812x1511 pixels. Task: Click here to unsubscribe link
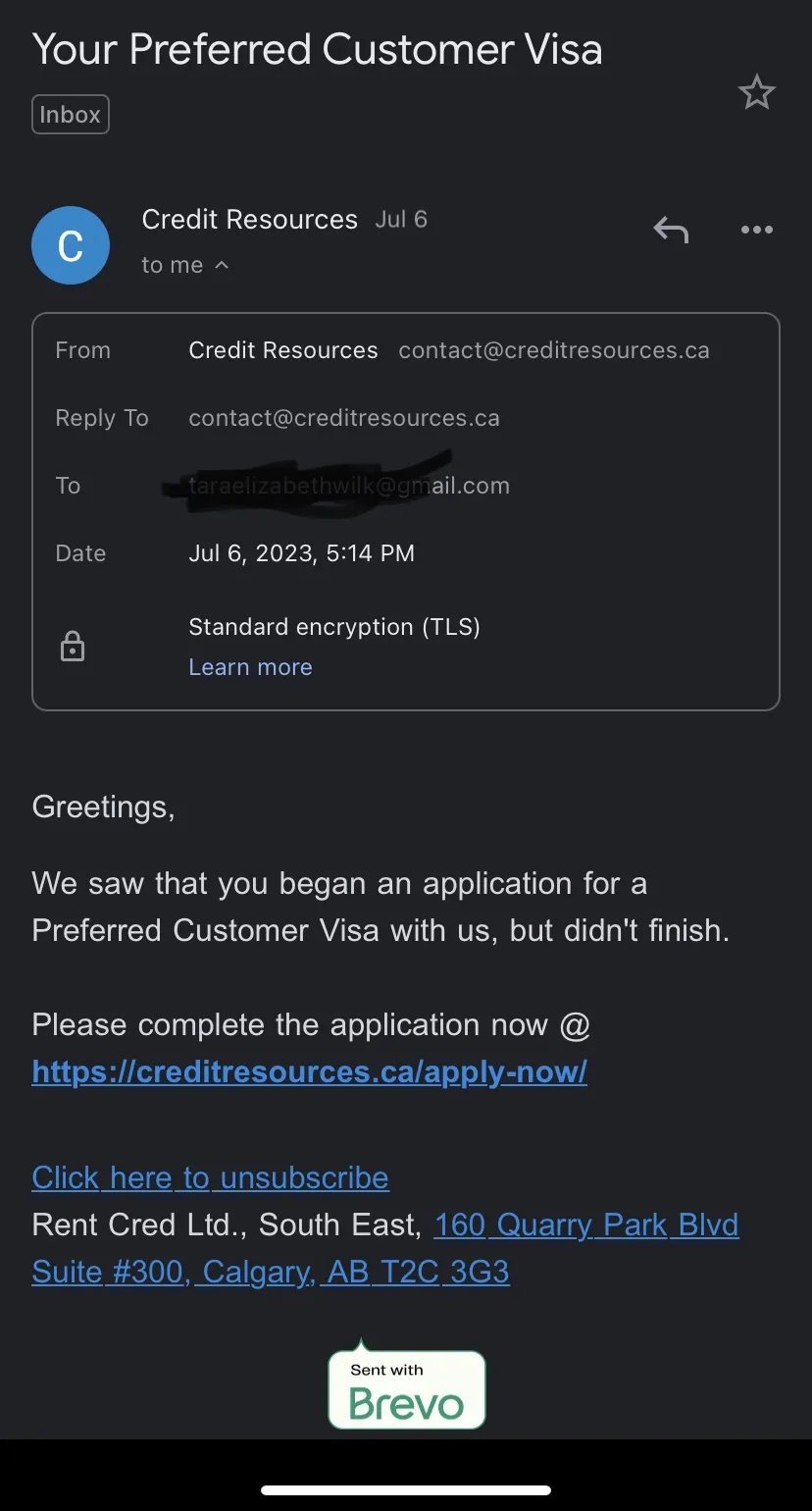pos(211,1177)
